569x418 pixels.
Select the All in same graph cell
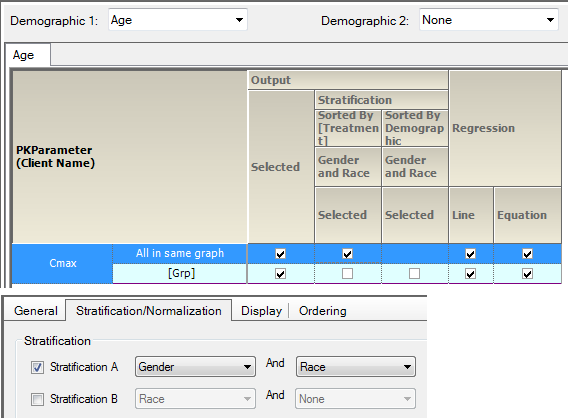pos(180,253)
